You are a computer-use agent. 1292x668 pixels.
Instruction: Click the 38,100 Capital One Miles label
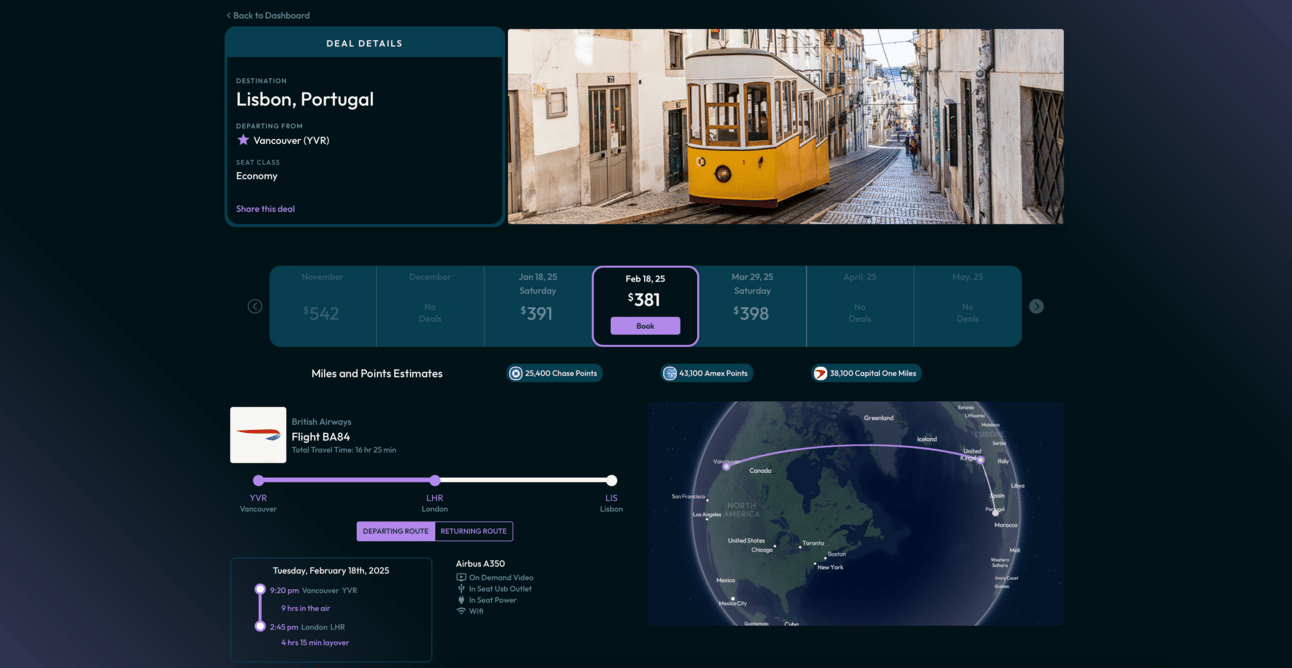tap(873, 373)
